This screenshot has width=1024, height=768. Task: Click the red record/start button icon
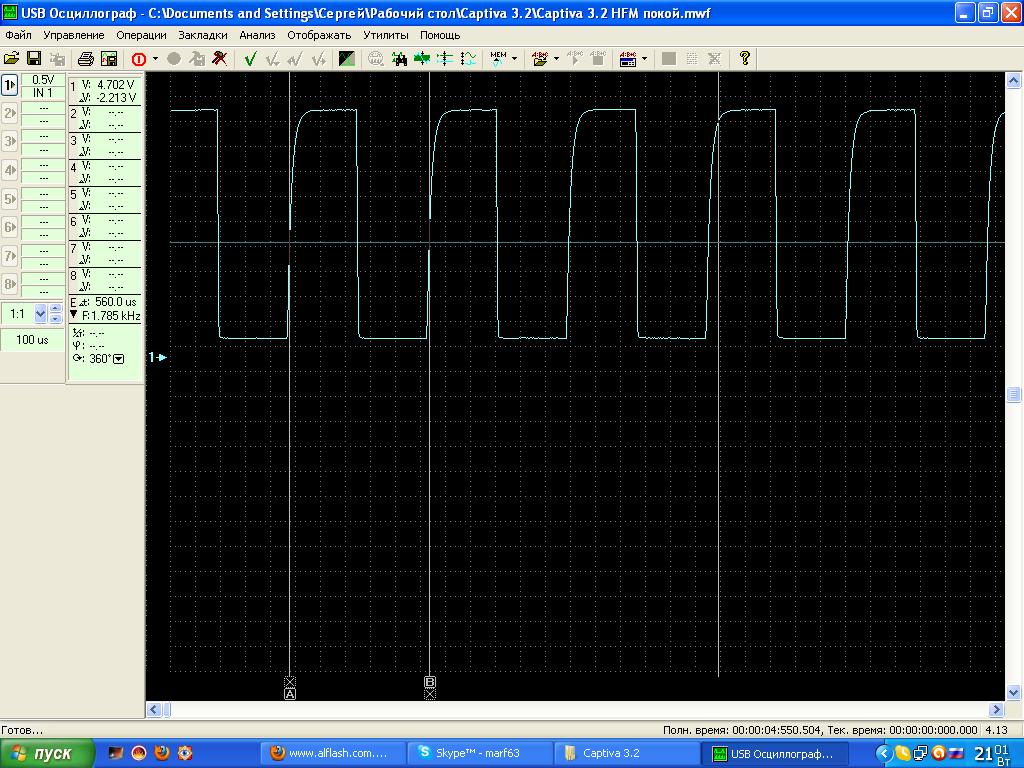(138, 59)
